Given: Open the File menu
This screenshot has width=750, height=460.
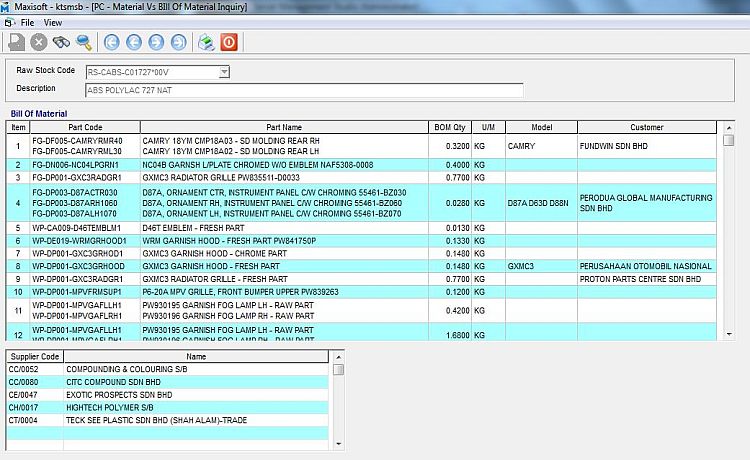Looking at the screenshot, I should point(27,21).
